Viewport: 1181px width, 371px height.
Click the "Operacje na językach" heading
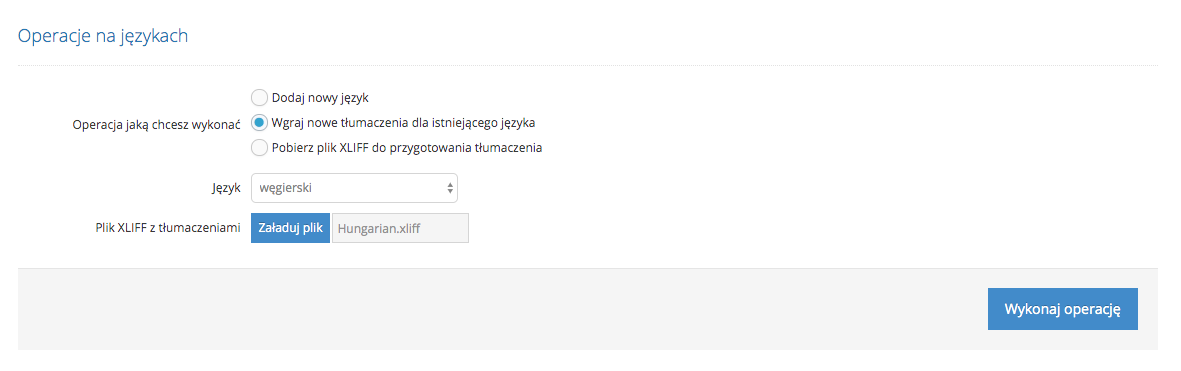pyautogui.click(x=103, y=37)
